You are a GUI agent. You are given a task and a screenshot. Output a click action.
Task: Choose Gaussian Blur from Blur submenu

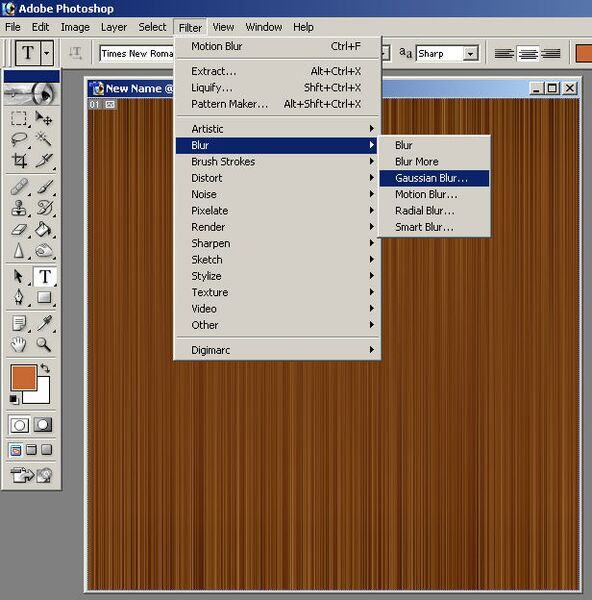click(x=434, y=178)
